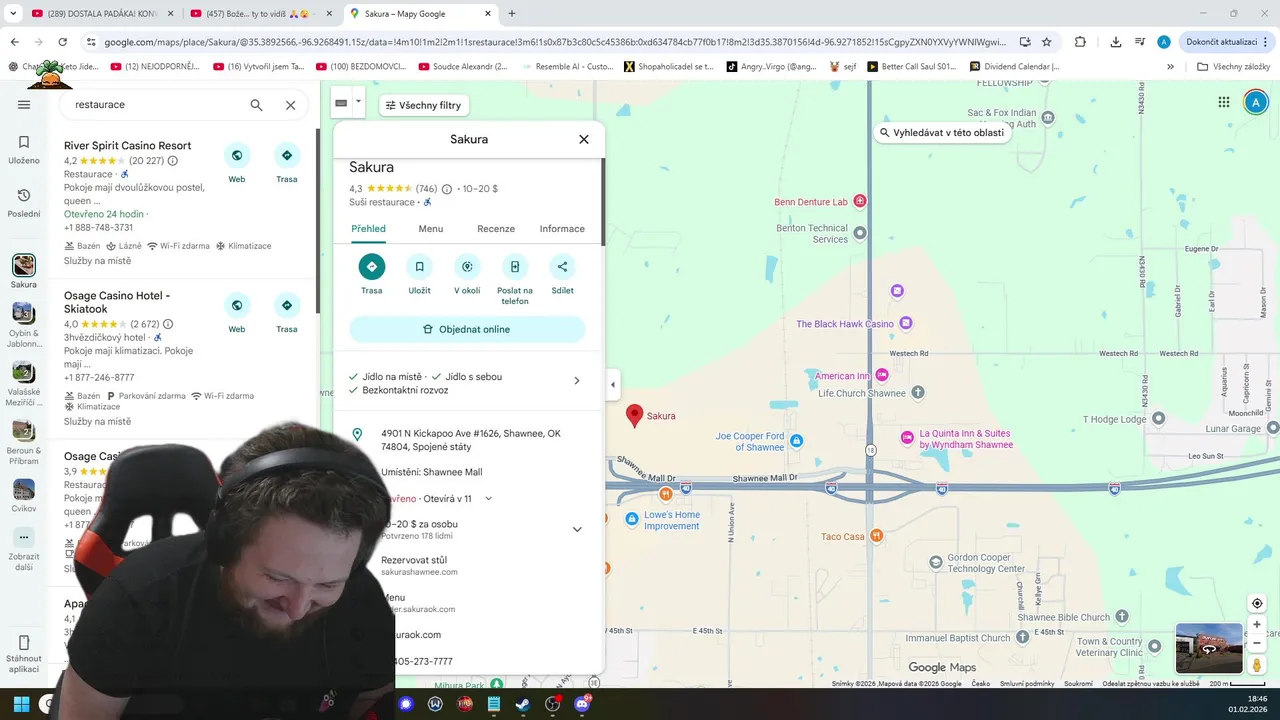This screenshot has height=720, width=1280.
Task: Click 'Stáhnout aplikaci' phone icon
Action: [x=24, y=642]
